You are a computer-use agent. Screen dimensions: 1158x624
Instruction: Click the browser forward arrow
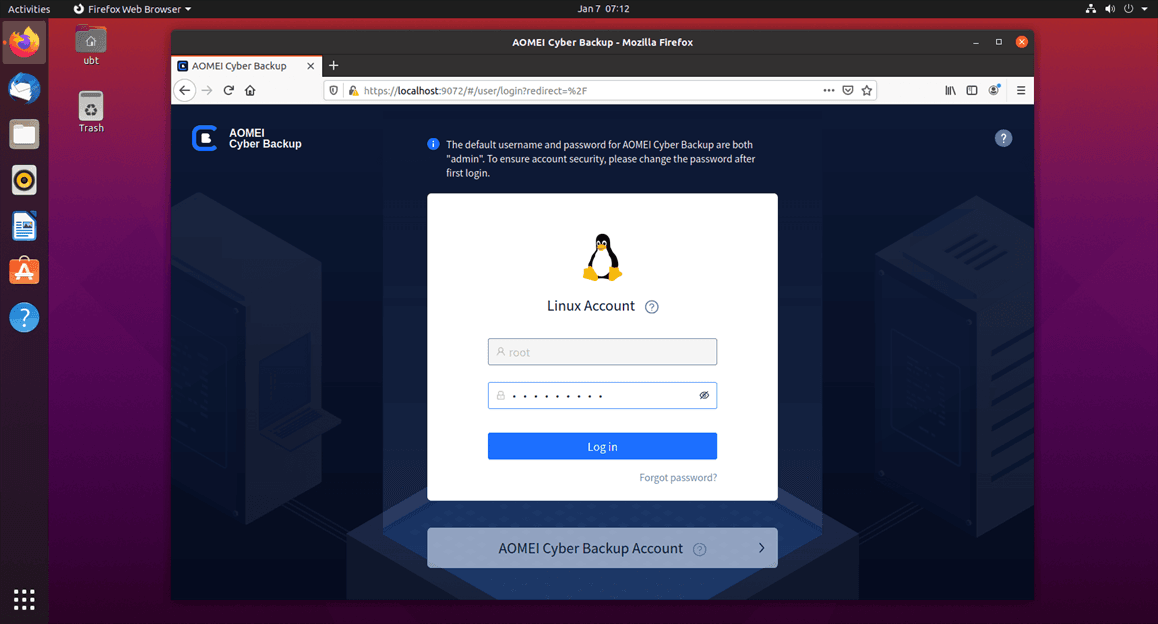(x=207, y=90)
